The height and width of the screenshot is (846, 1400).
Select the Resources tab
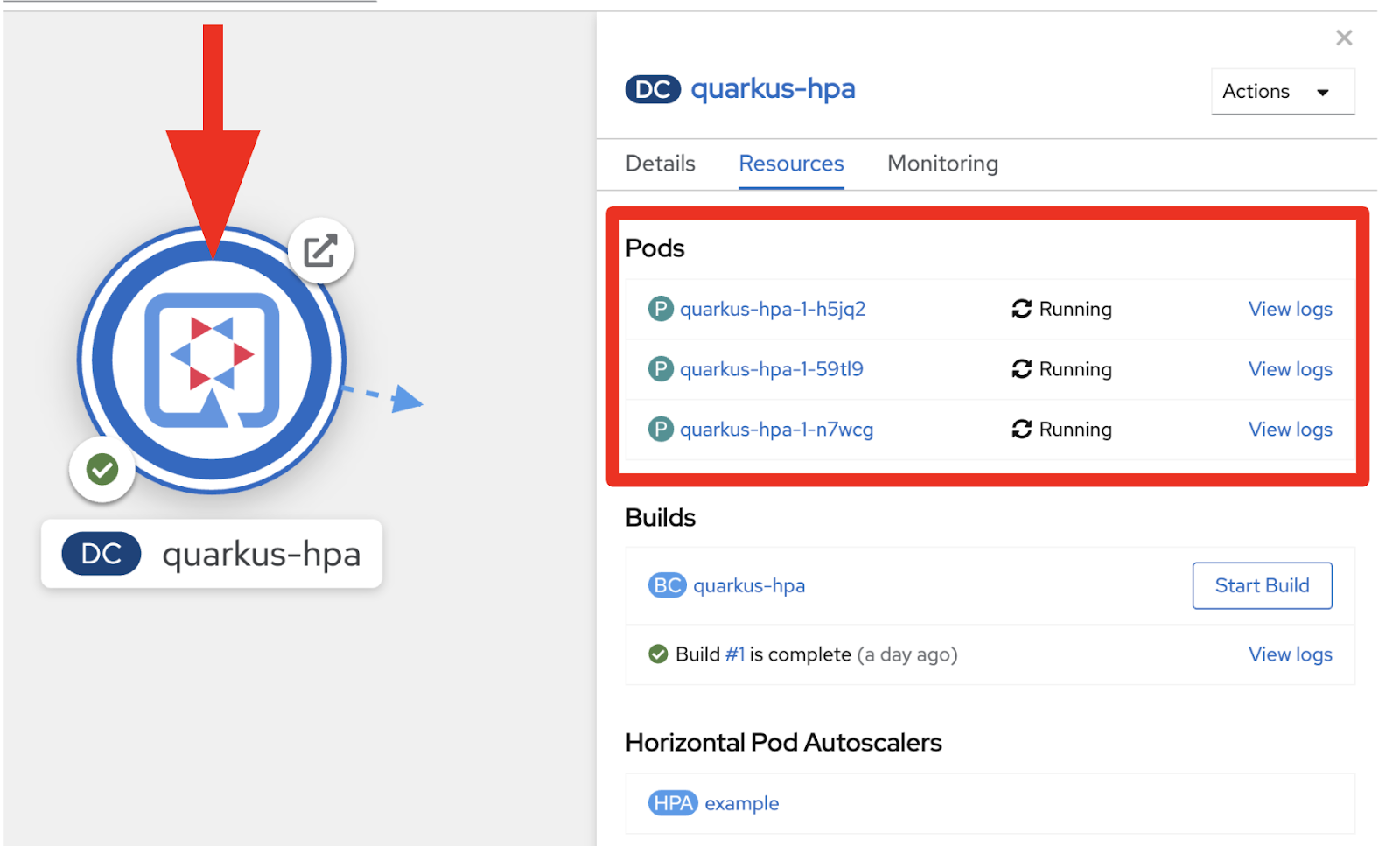(x=791, y=164)
